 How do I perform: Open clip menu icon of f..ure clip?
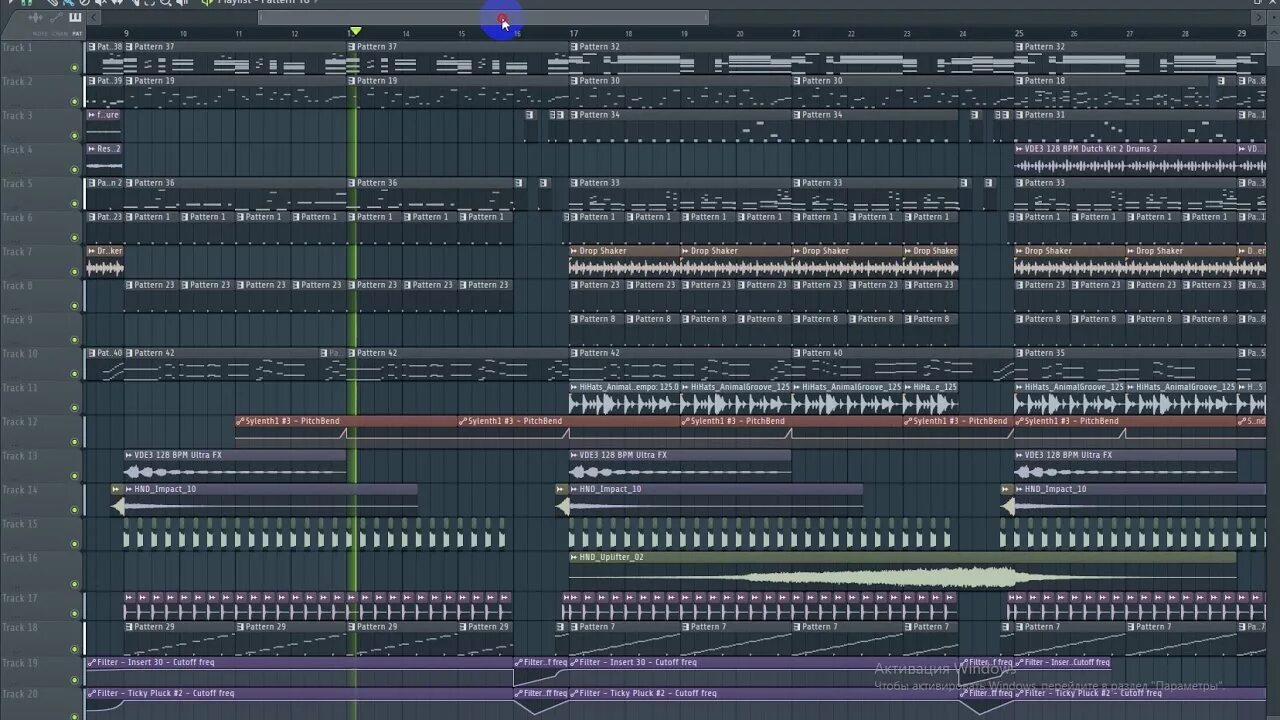pos(91,115)
